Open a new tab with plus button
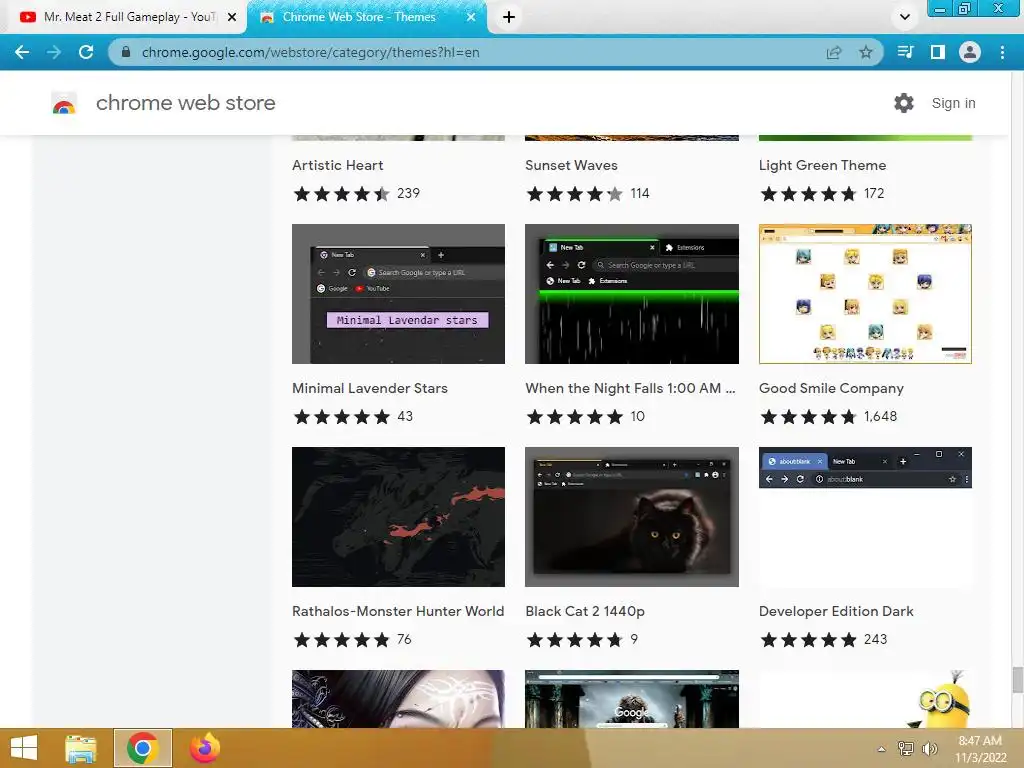Screen dimensions: 1024x768 coord(509,17)
